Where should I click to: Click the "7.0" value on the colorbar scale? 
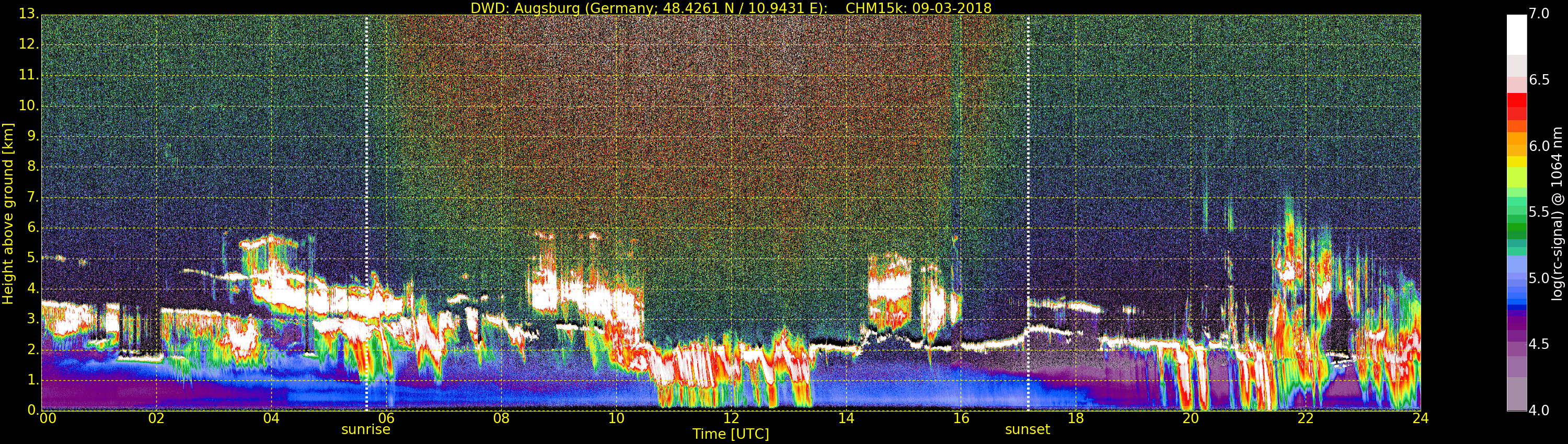point(1539,14)
